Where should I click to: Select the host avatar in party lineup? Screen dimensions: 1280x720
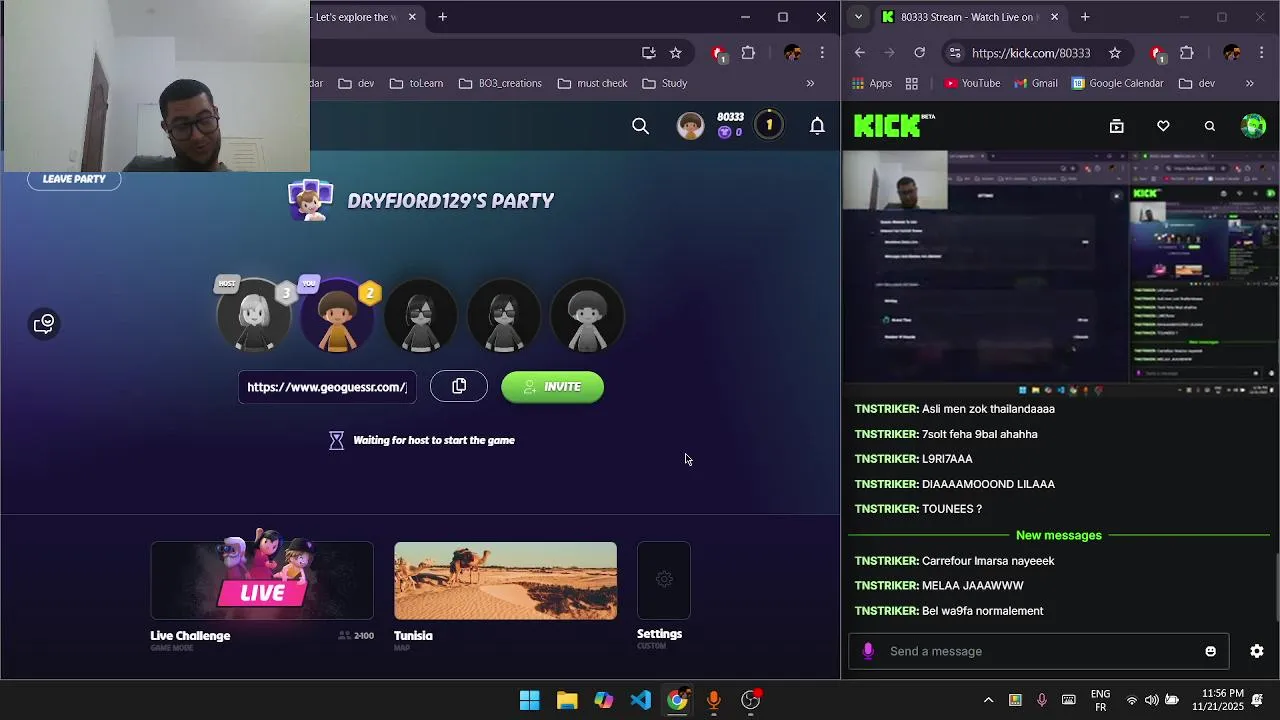(254, 316)
